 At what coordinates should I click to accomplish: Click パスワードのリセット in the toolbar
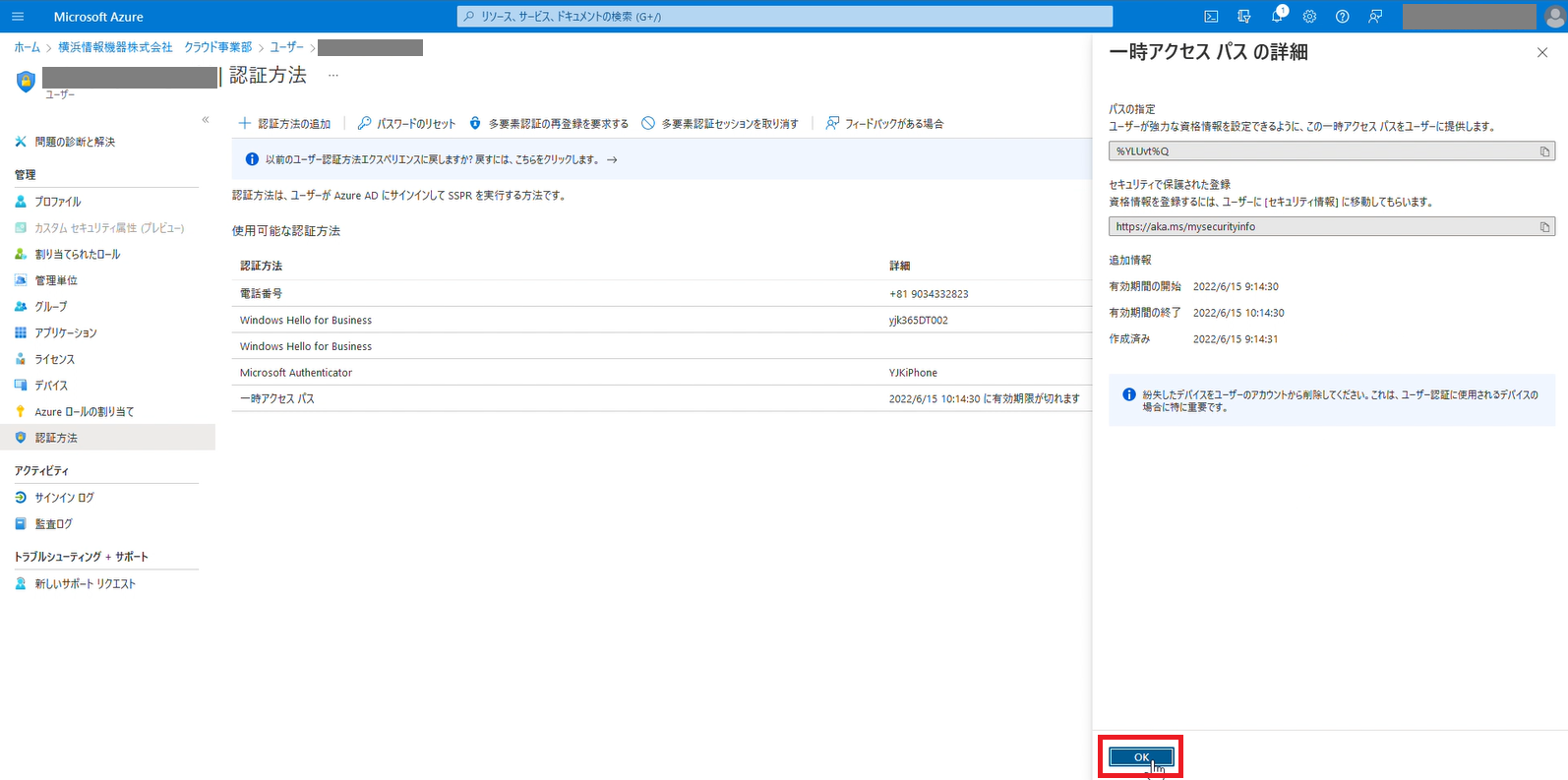[x=407, y=124]
